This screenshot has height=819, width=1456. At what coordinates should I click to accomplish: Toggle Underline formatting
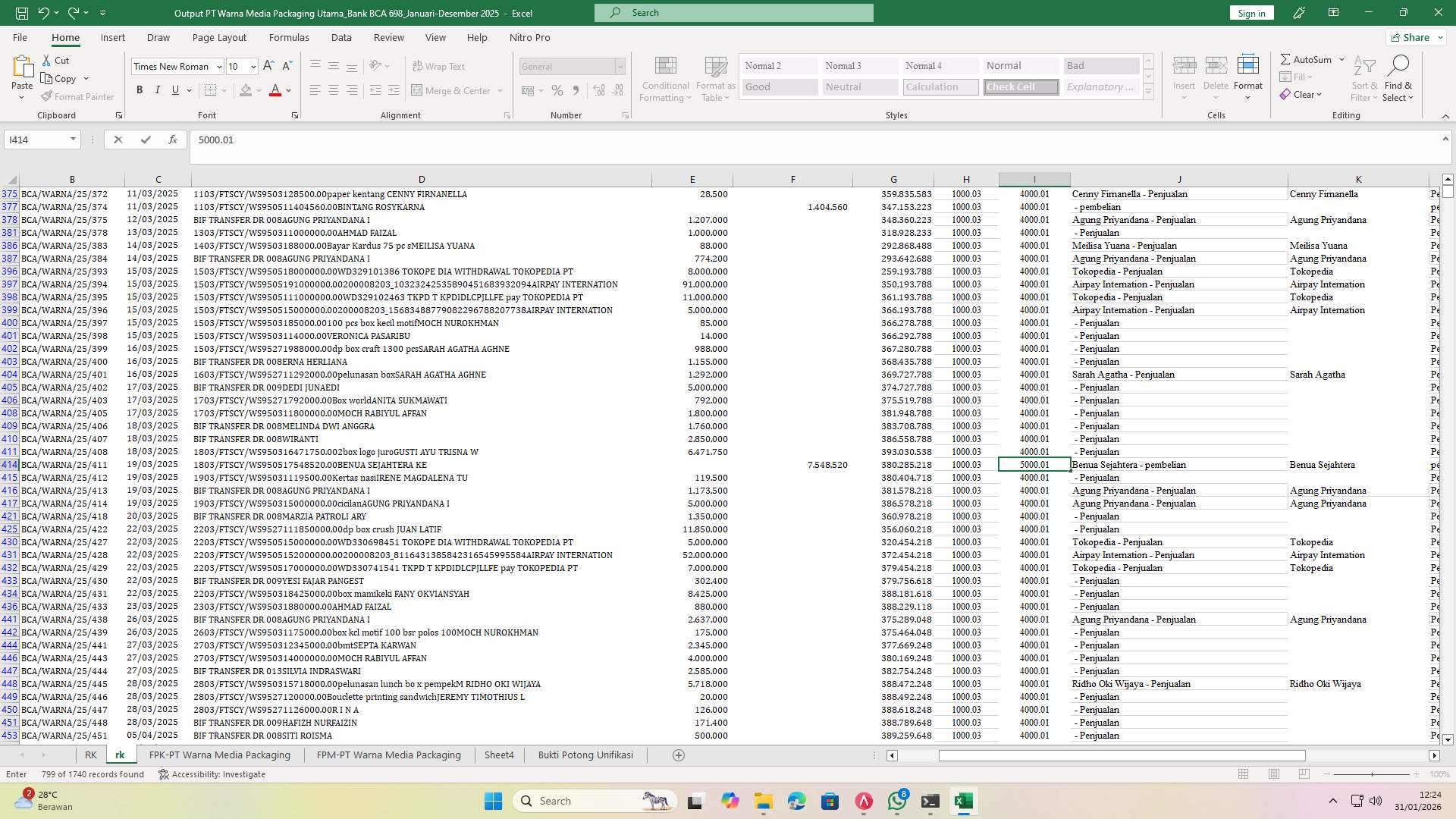pos(174,89)
